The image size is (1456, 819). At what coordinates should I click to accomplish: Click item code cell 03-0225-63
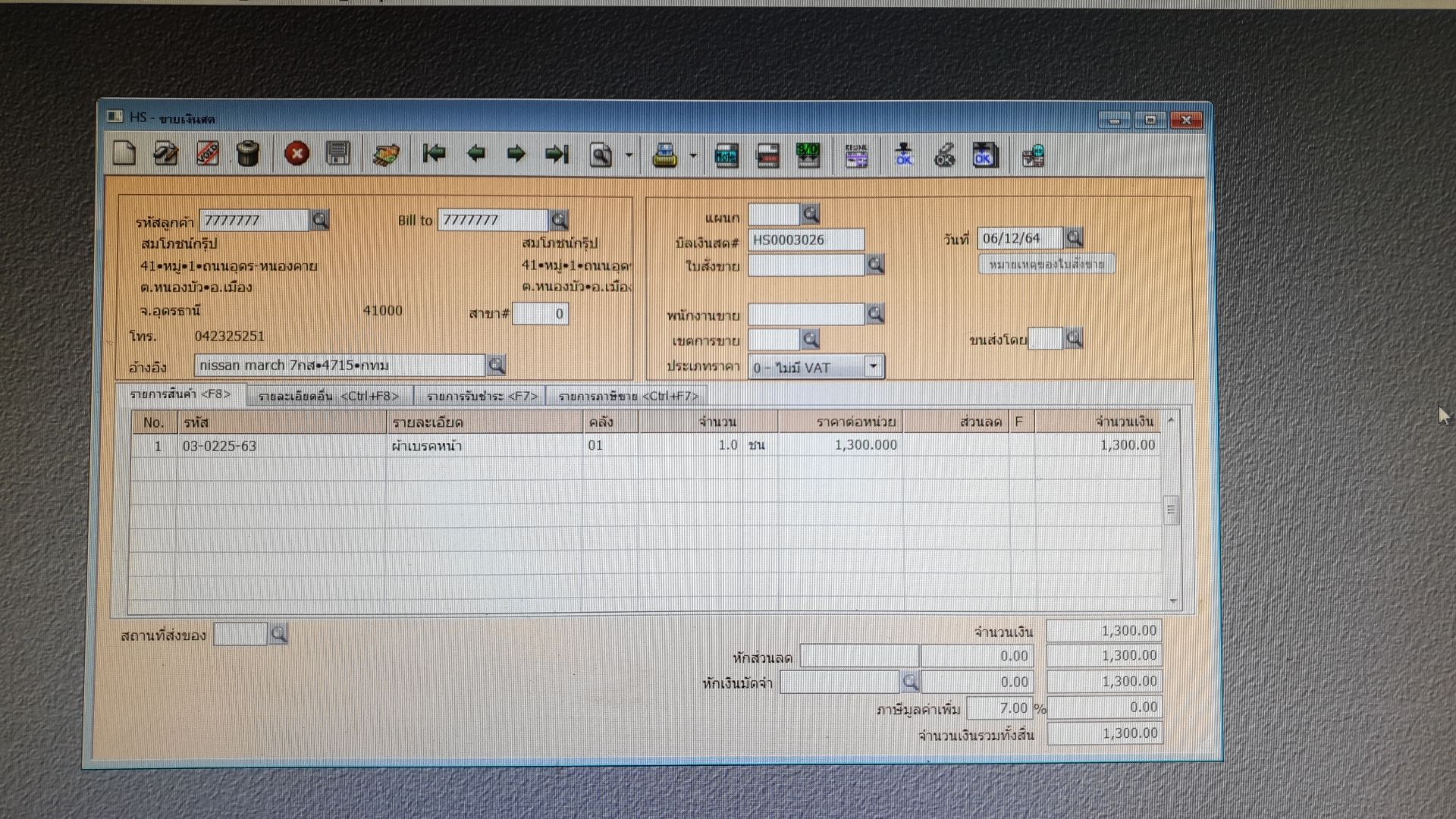pos(282,446)
